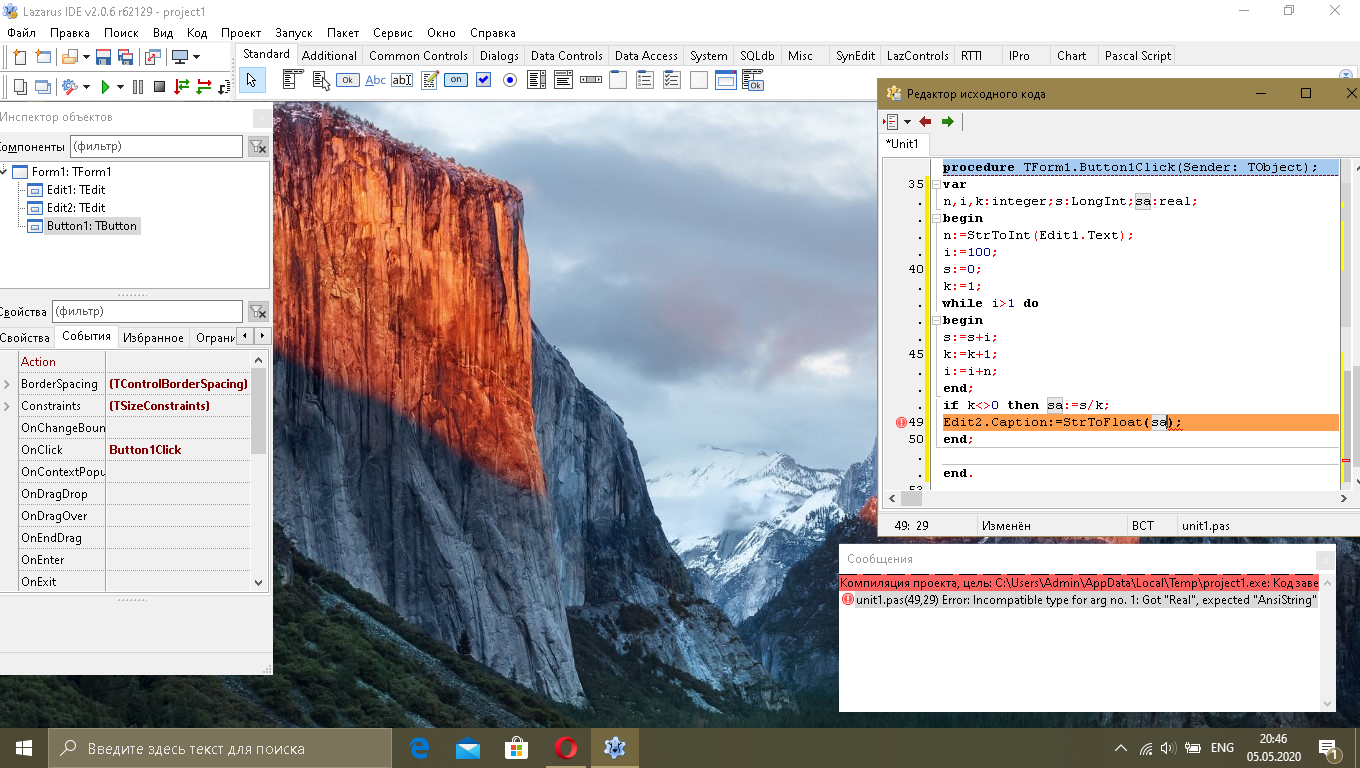Stop the running program
The width and height of the screenshot is (1360, 768).
(159, 87)
